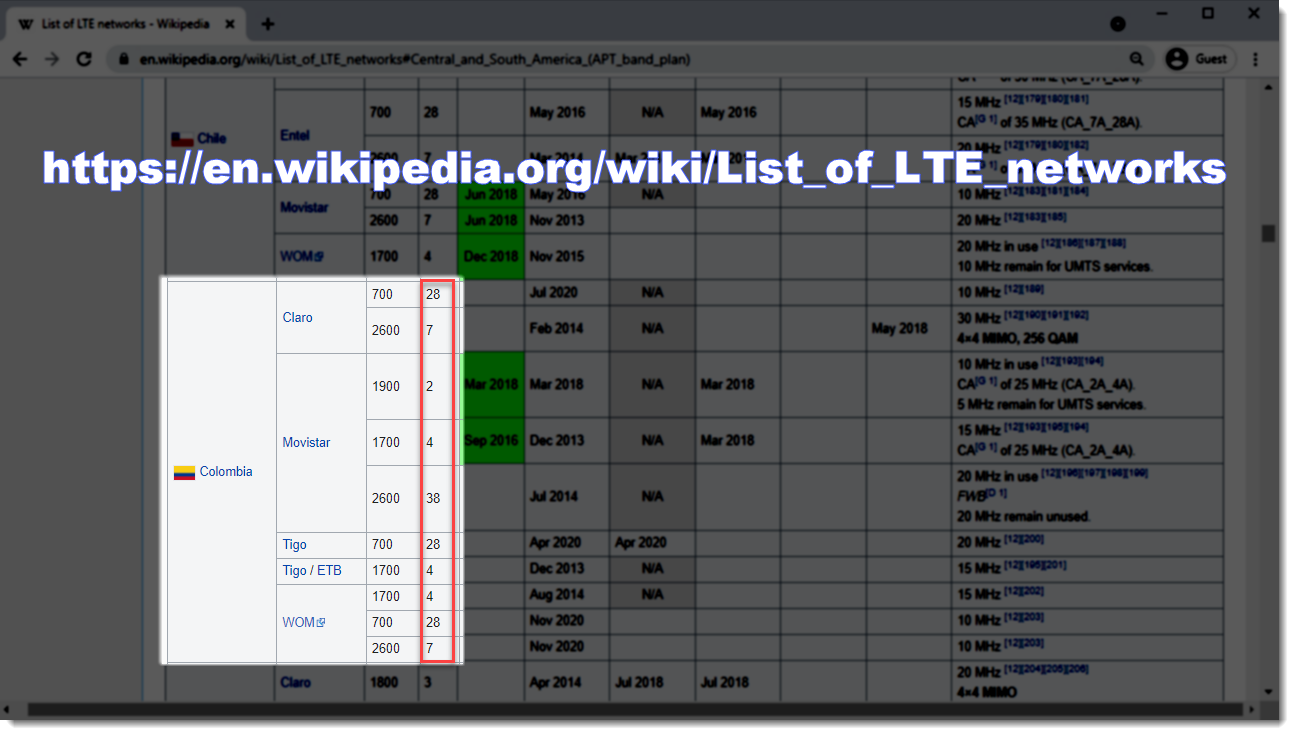
Task: Open reference [185] in Movistar's 20 MHz row
Action: 1057,217
